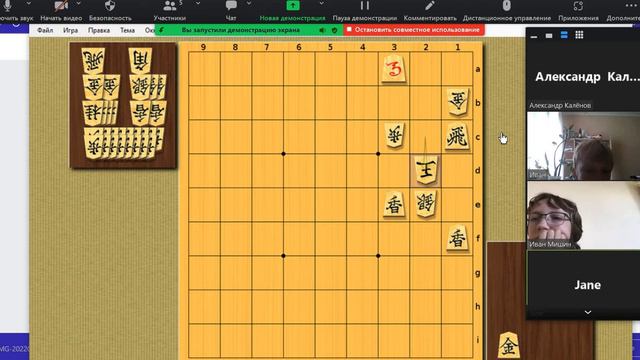Pick a knight from the top hand tray
The image size is (640, 360).
93,113
